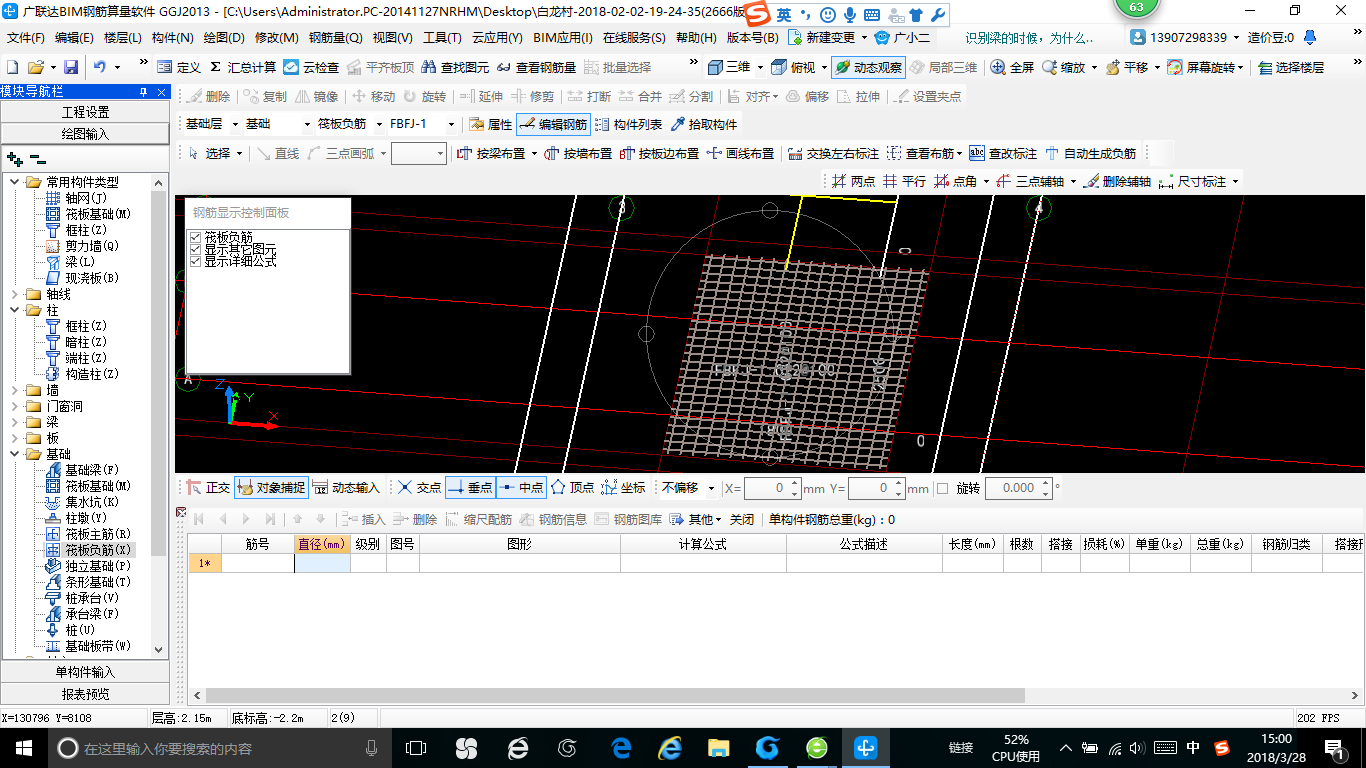Click 属性 properties icon
Image resolution: width=1366 pixels, height=768 pixels.
pyautogui.click(x=490, y=124)
